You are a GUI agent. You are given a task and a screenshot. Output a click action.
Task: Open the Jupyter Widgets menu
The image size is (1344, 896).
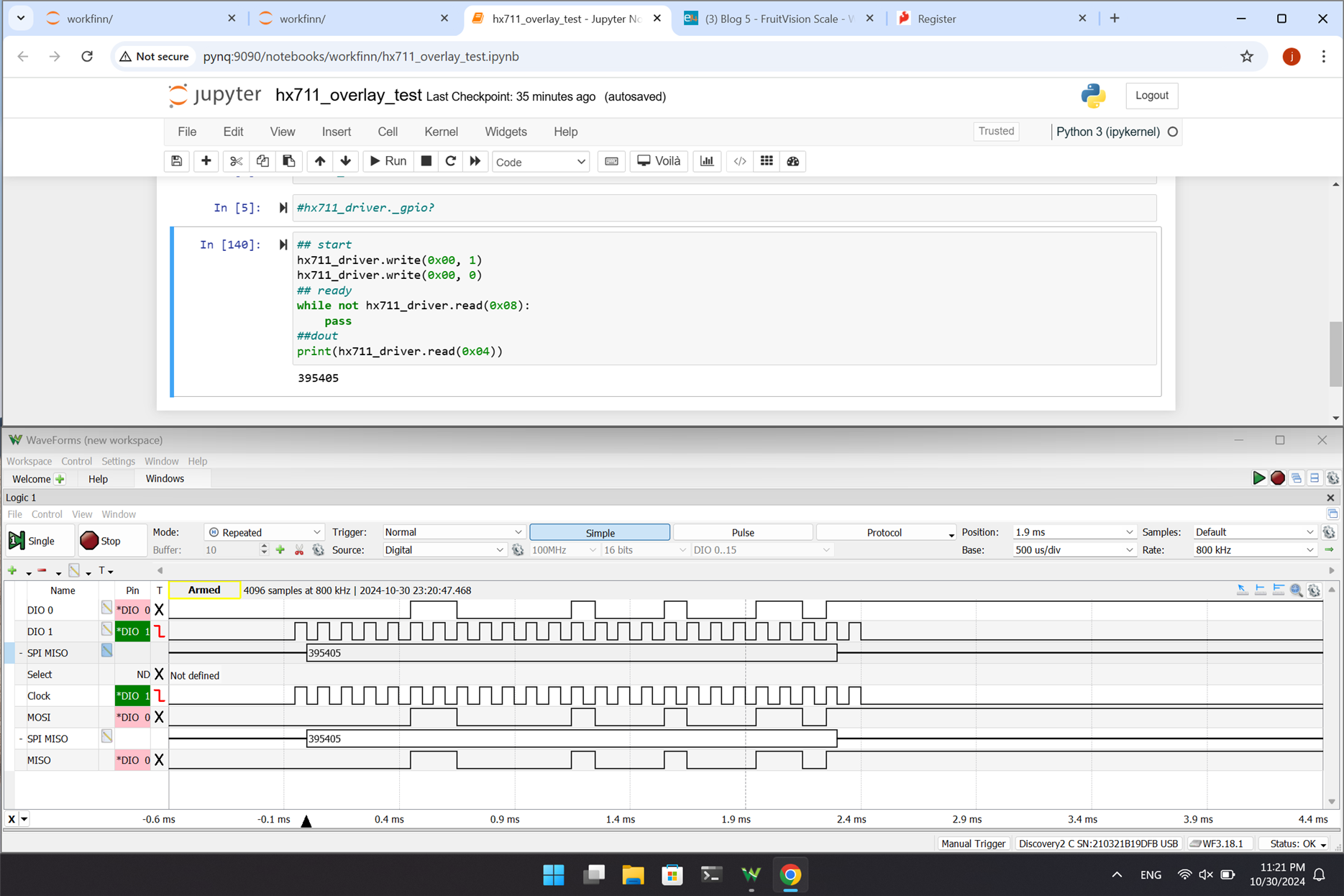(x=506, y=132)
